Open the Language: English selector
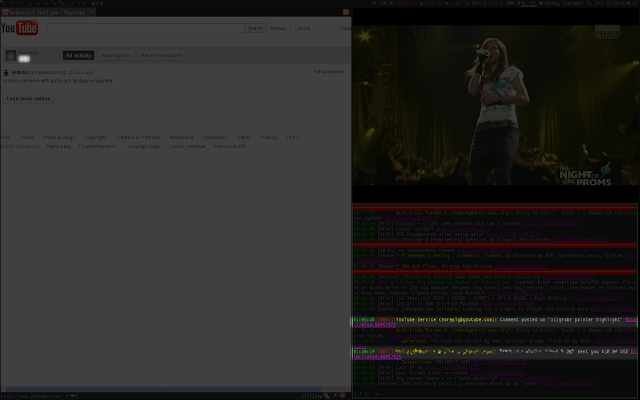The width and height of the screenshot is (640, 400). pyautogui.click(x=145, y=147)
